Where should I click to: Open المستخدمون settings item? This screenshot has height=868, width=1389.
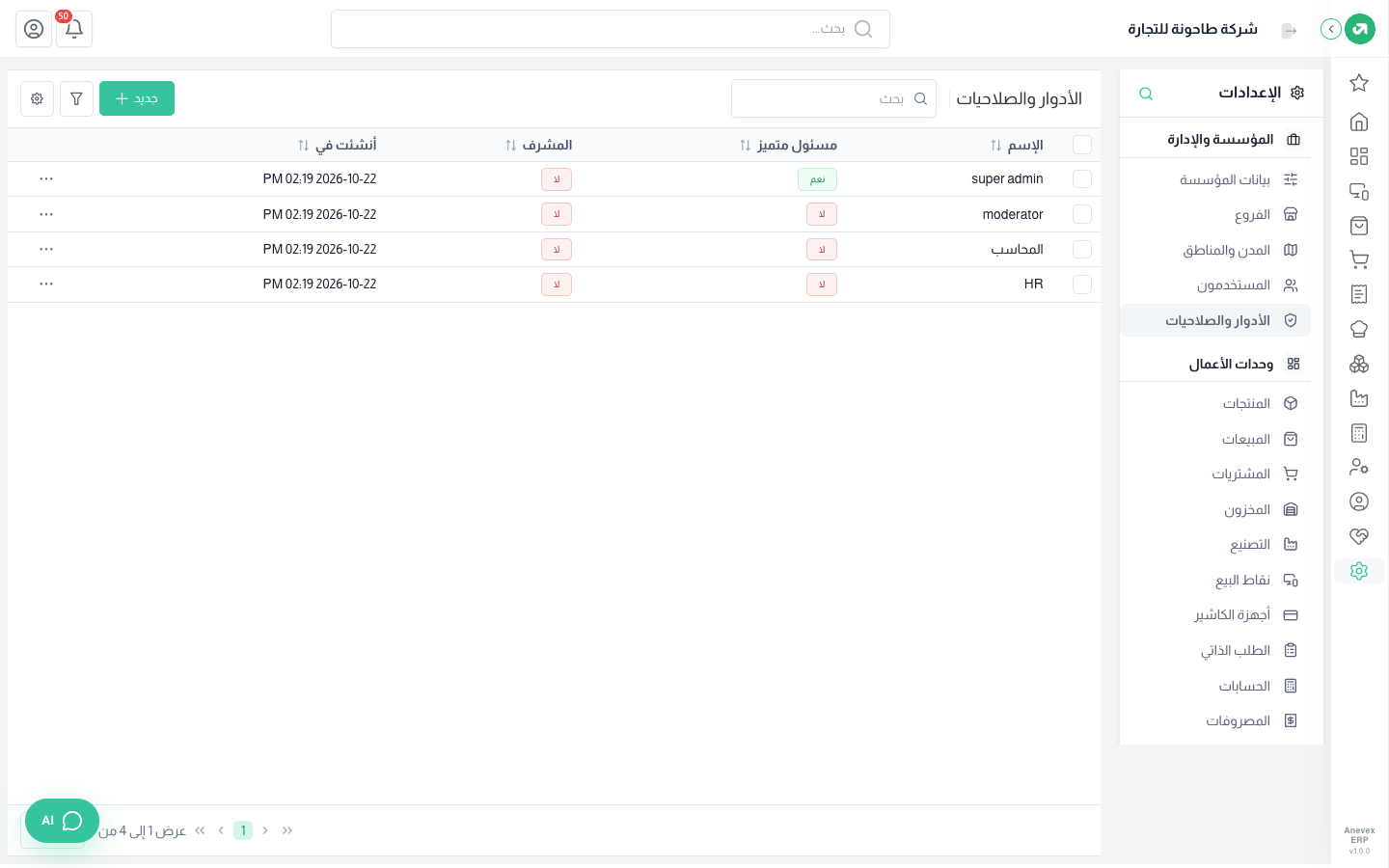(1215, 285)
